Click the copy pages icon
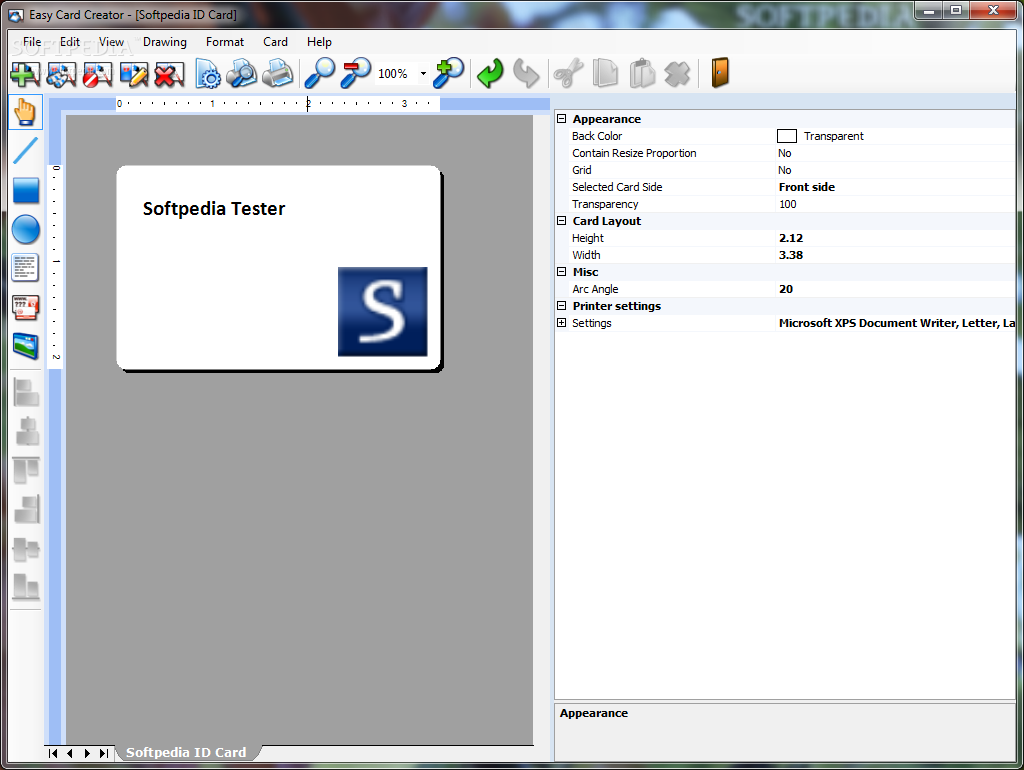 click(x=605, y=73)
